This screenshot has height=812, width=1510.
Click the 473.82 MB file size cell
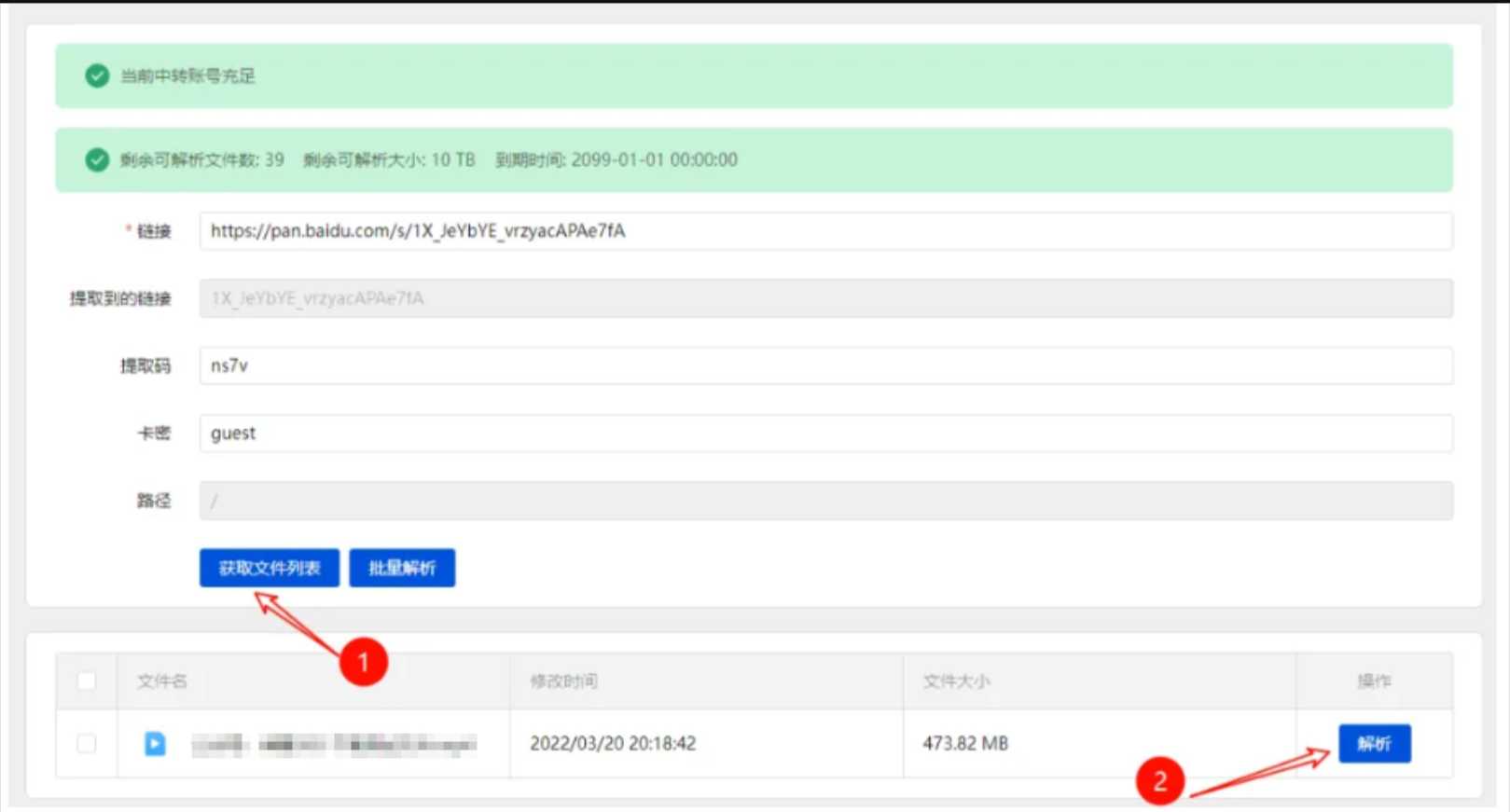[965, 743]
